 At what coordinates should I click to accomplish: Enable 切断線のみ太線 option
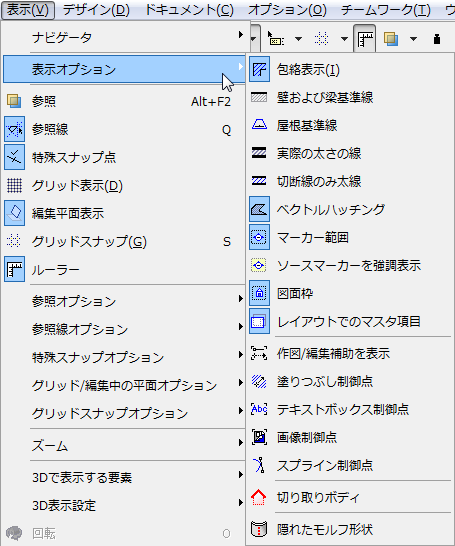click(x=351, y=181)
